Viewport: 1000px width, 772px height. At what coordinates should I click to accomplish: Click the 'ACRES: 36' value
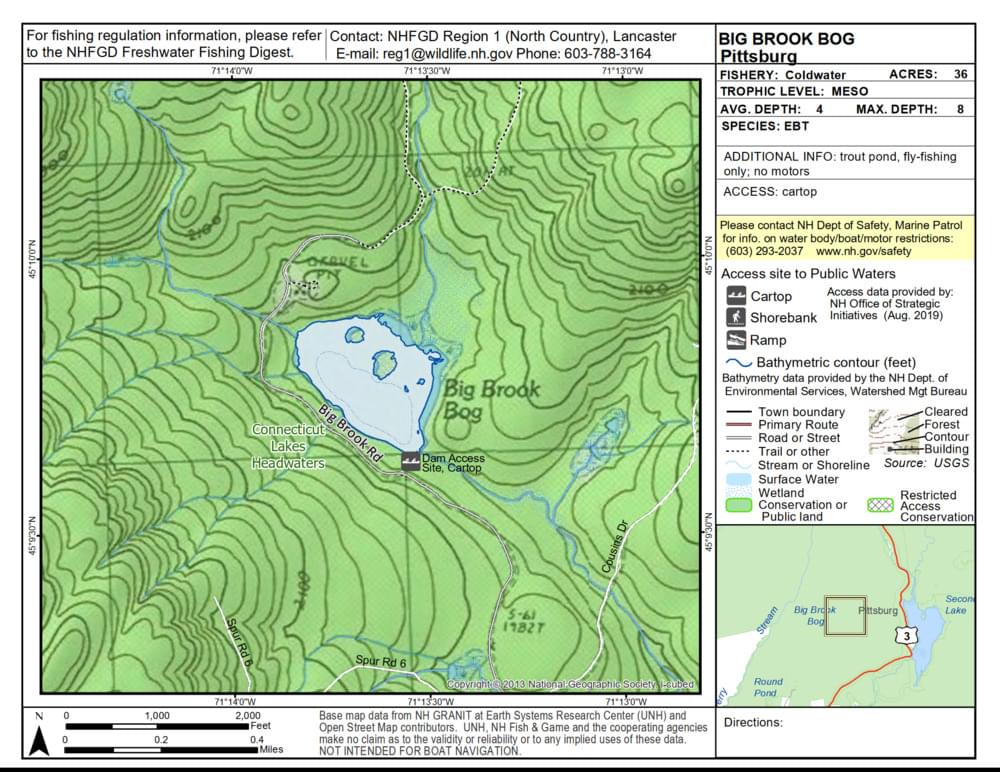929,74
